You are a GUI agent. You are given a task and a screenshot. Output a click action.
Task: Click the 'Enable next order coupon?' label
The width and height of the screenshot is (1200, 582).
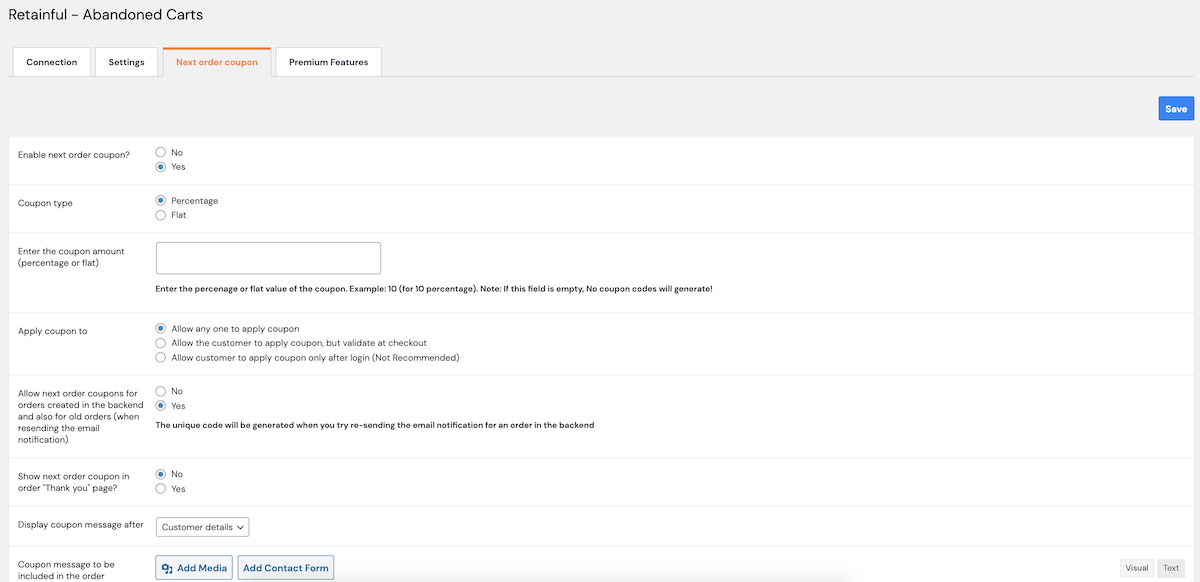click(74, 155)
